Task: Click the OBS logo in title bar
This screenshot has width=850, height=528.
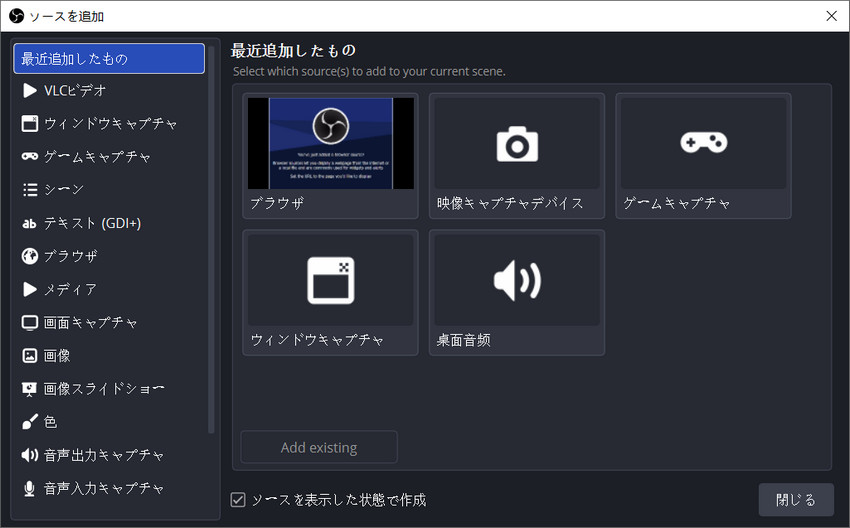Action: tap(16, 16)
